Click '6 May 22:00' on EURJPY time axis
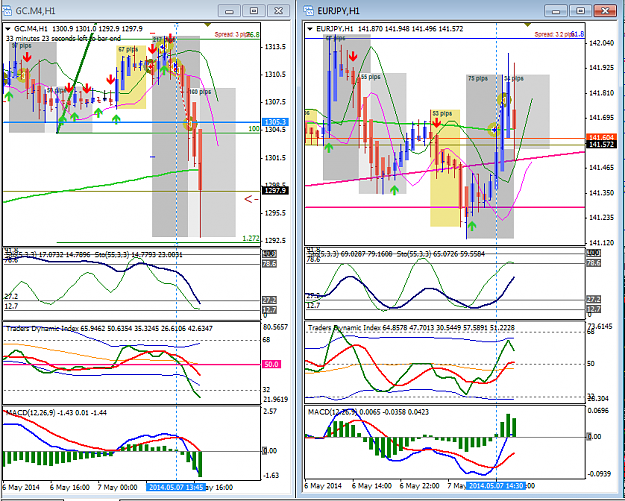This screenshot has width=625, height=501. click(420, 486)
